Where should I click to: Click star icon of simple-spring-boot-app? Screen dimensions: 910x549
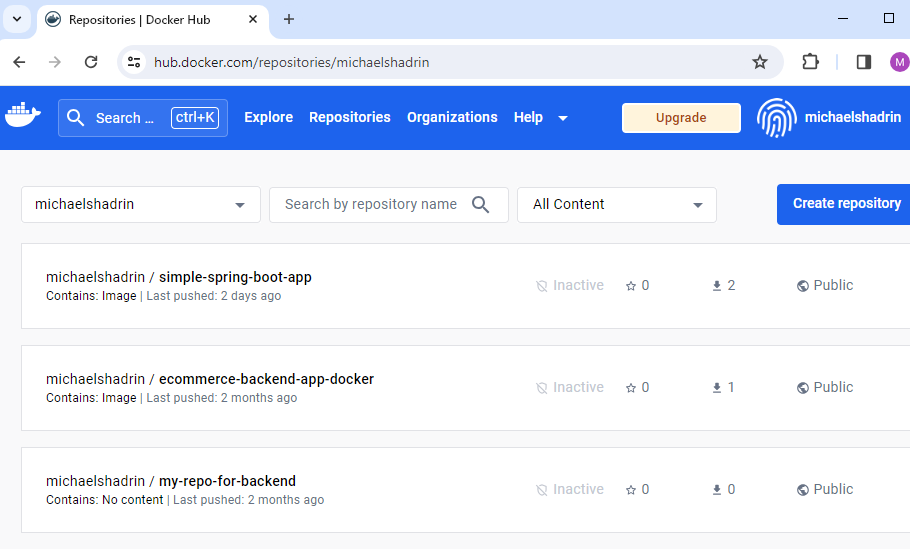tap(631, 286)
